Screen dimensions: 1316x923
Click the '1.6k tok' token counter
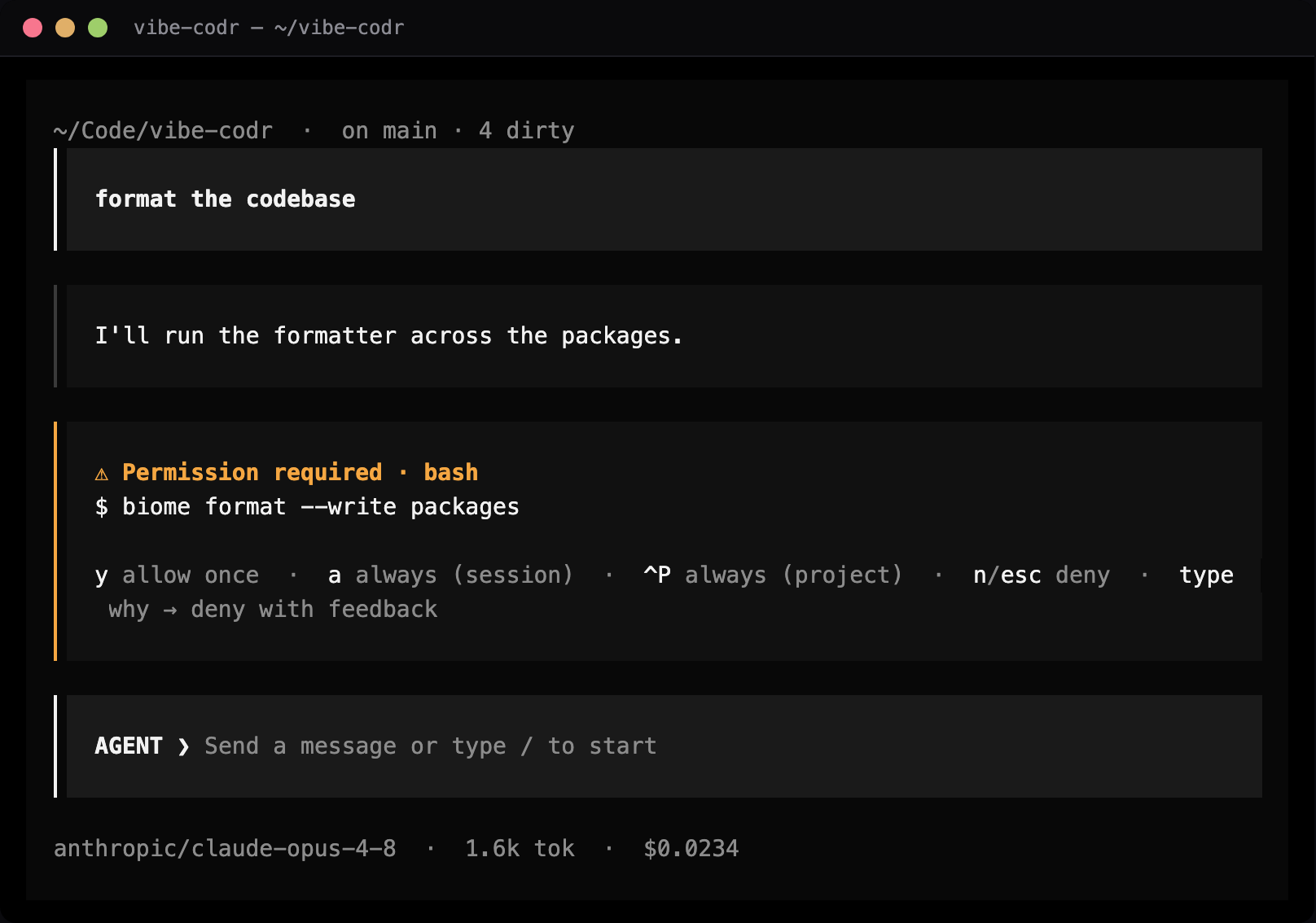[x=520, y=849]
